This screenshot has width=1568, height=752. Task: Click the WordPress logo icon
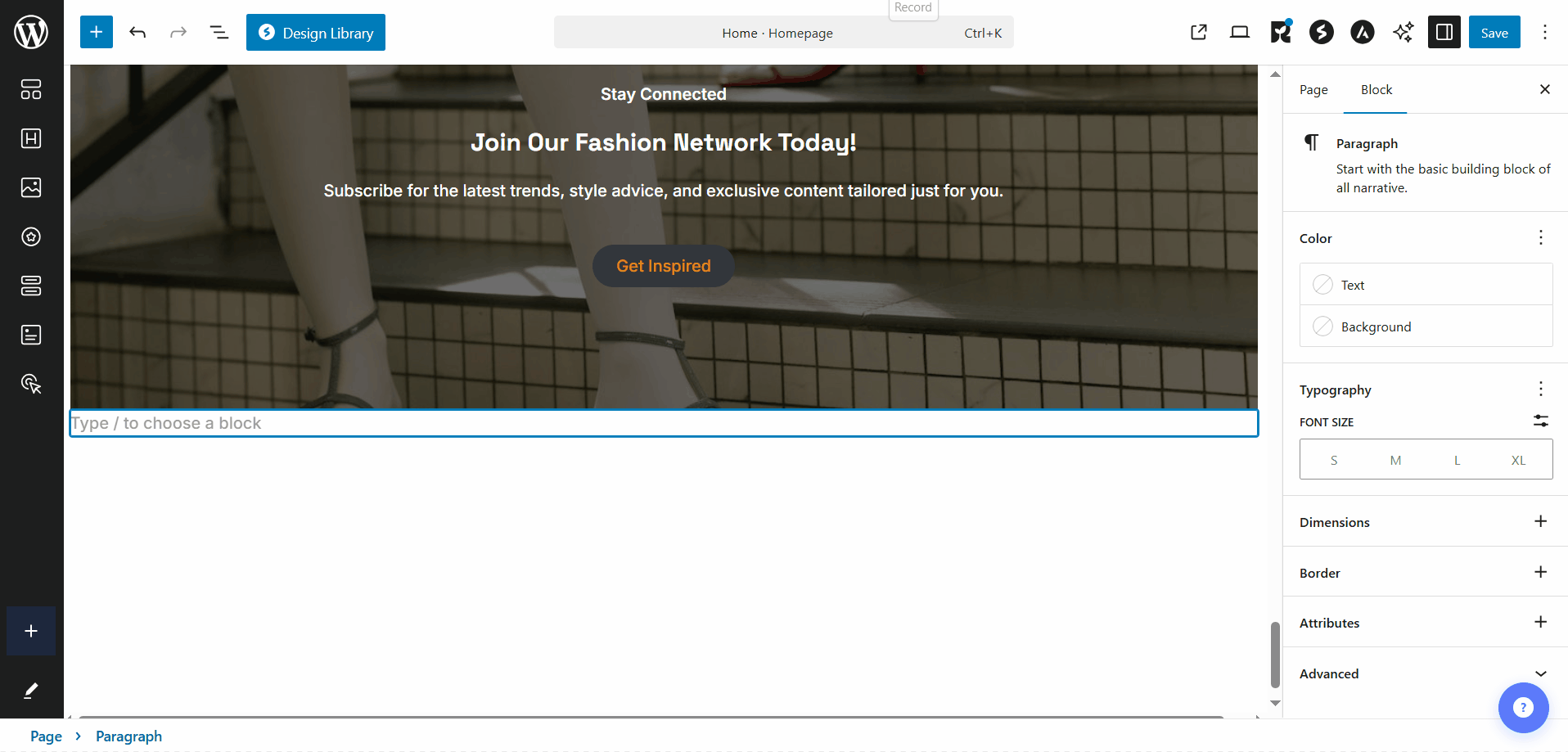pos(31,32)
